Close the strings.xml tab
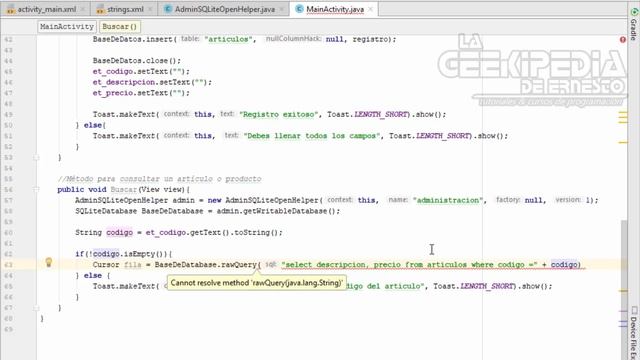The image size is (640, 360). [150, 9]
